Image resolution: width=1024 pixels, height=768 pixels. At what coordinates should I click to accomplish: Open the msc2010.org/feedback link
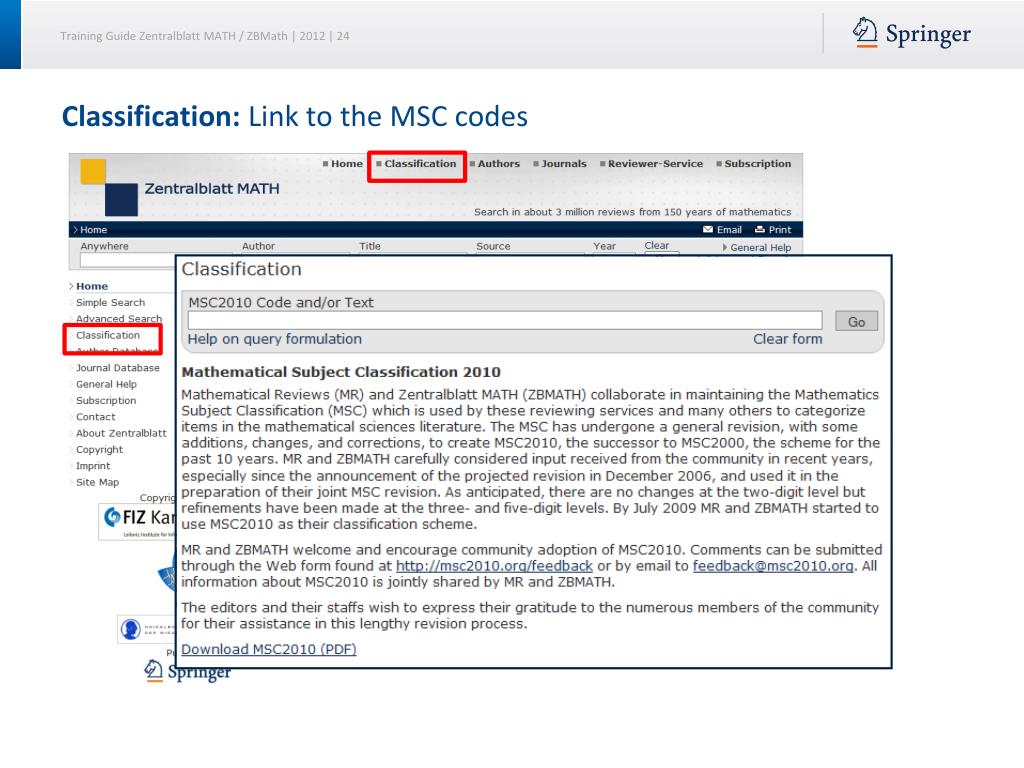pos(494,566)
